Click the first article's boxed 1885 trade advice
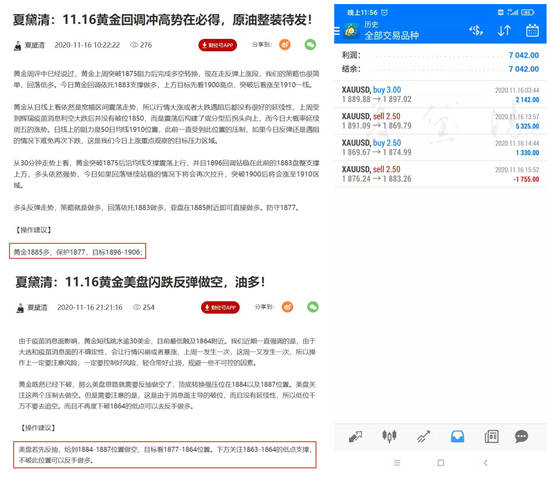 tap(78, 251)
